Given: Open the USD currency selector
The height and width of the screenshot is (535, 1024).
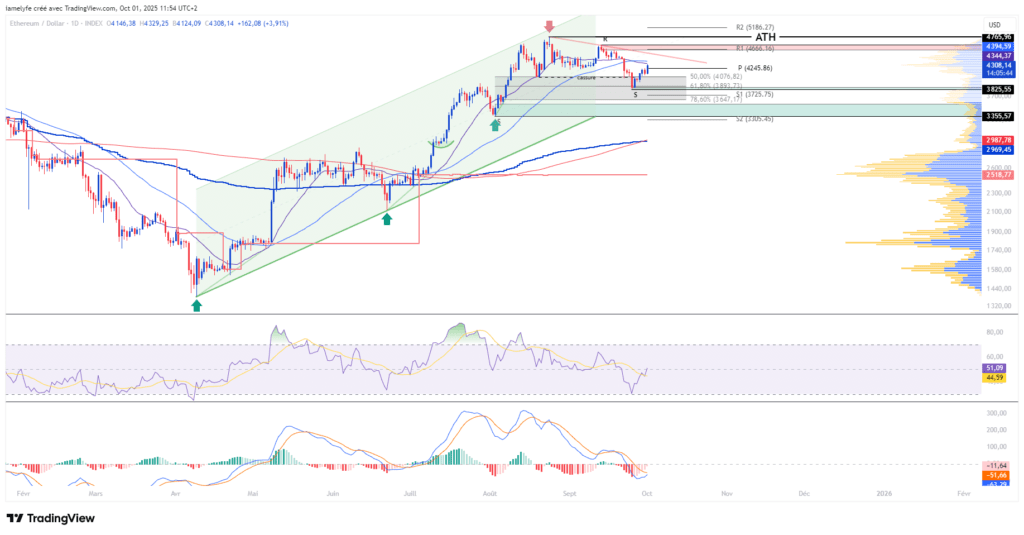Looking at the screenshot, I should pos(994,25).
